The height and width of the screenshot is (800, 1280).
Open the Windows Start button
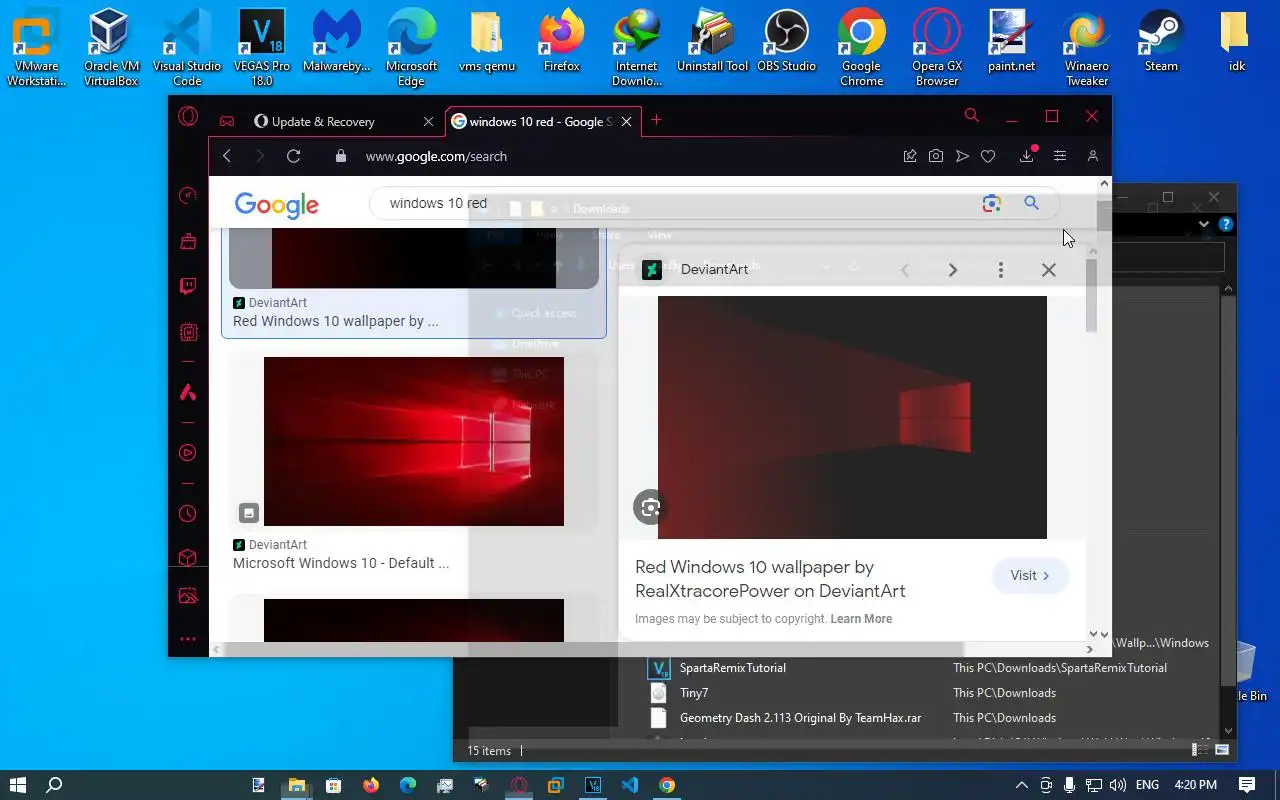pyautogui.click(x=17, y=785)
